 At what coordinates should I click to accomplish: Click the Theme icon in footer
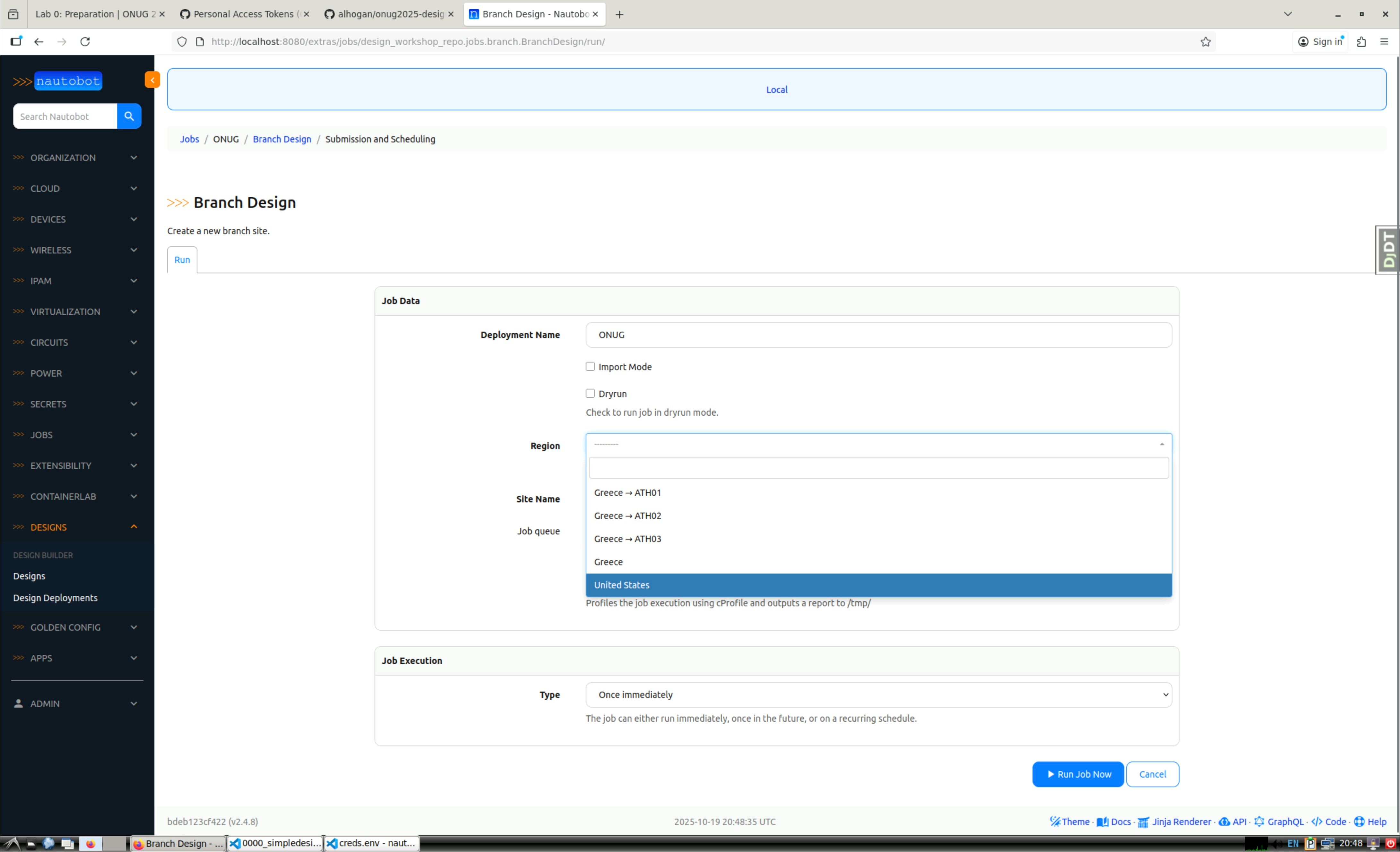coord(1055,821)
